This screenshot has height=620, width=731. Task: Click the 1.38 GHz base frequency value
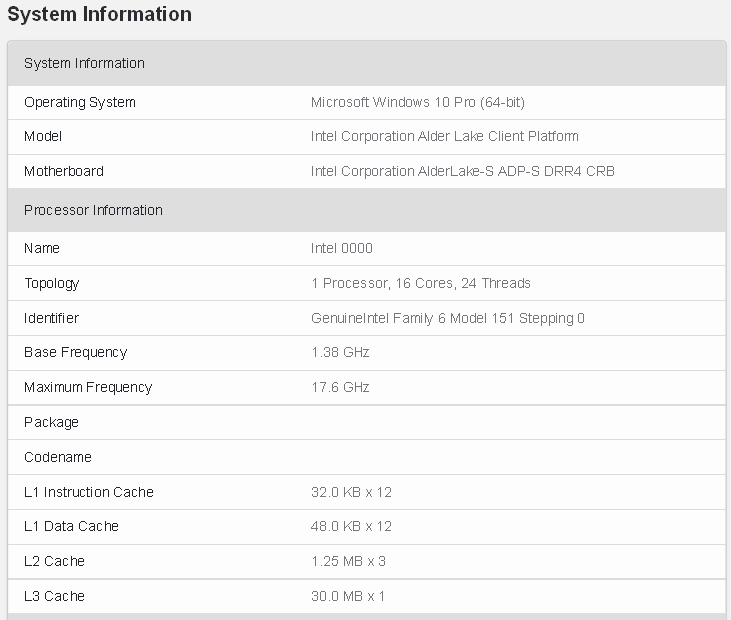(340, 352)
